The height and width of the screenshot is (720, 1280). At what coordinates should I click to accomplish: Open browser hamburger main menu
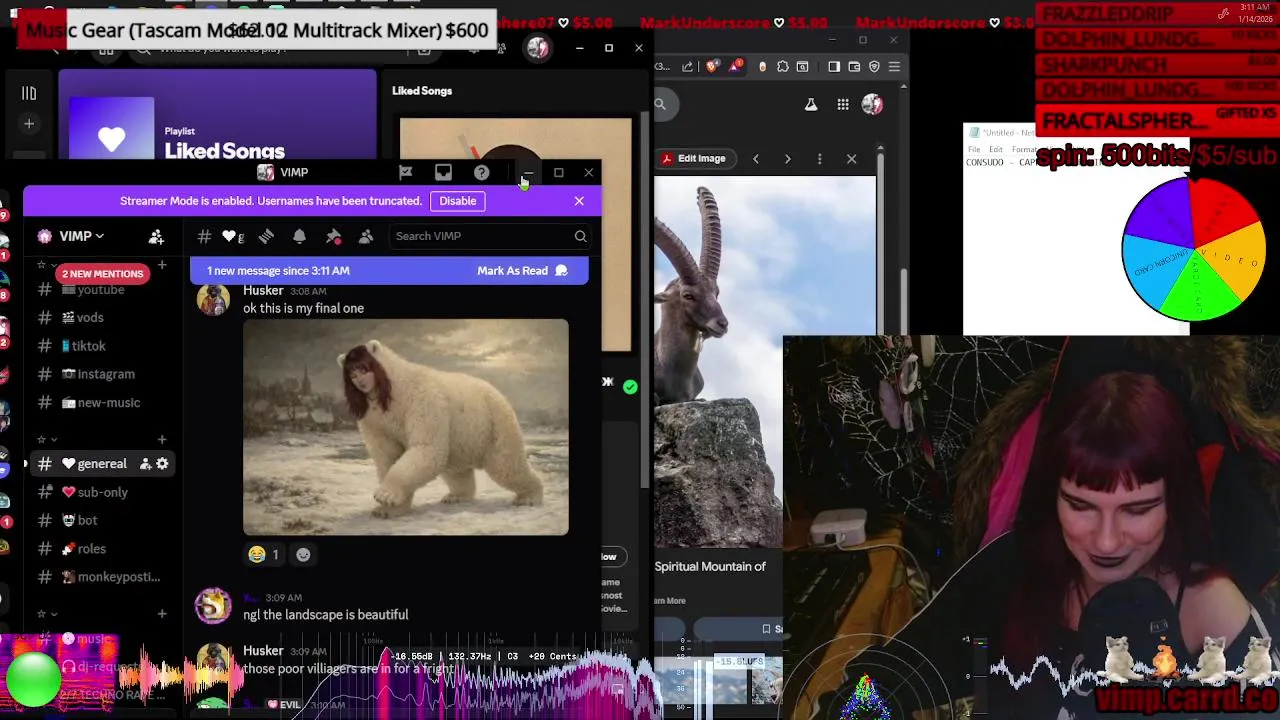tap(894, 67)
